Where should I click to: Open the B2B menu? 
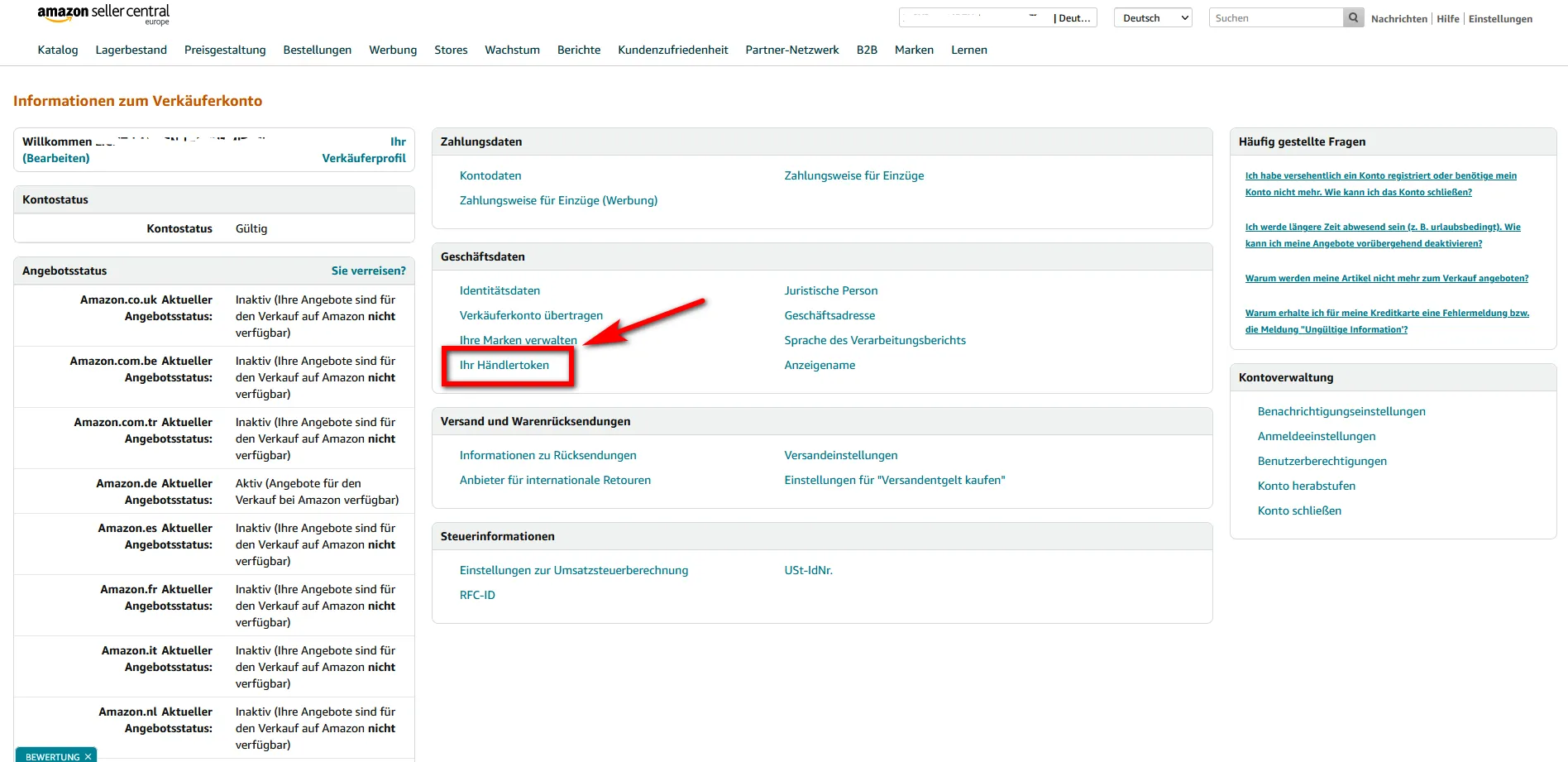coord(867,50)
